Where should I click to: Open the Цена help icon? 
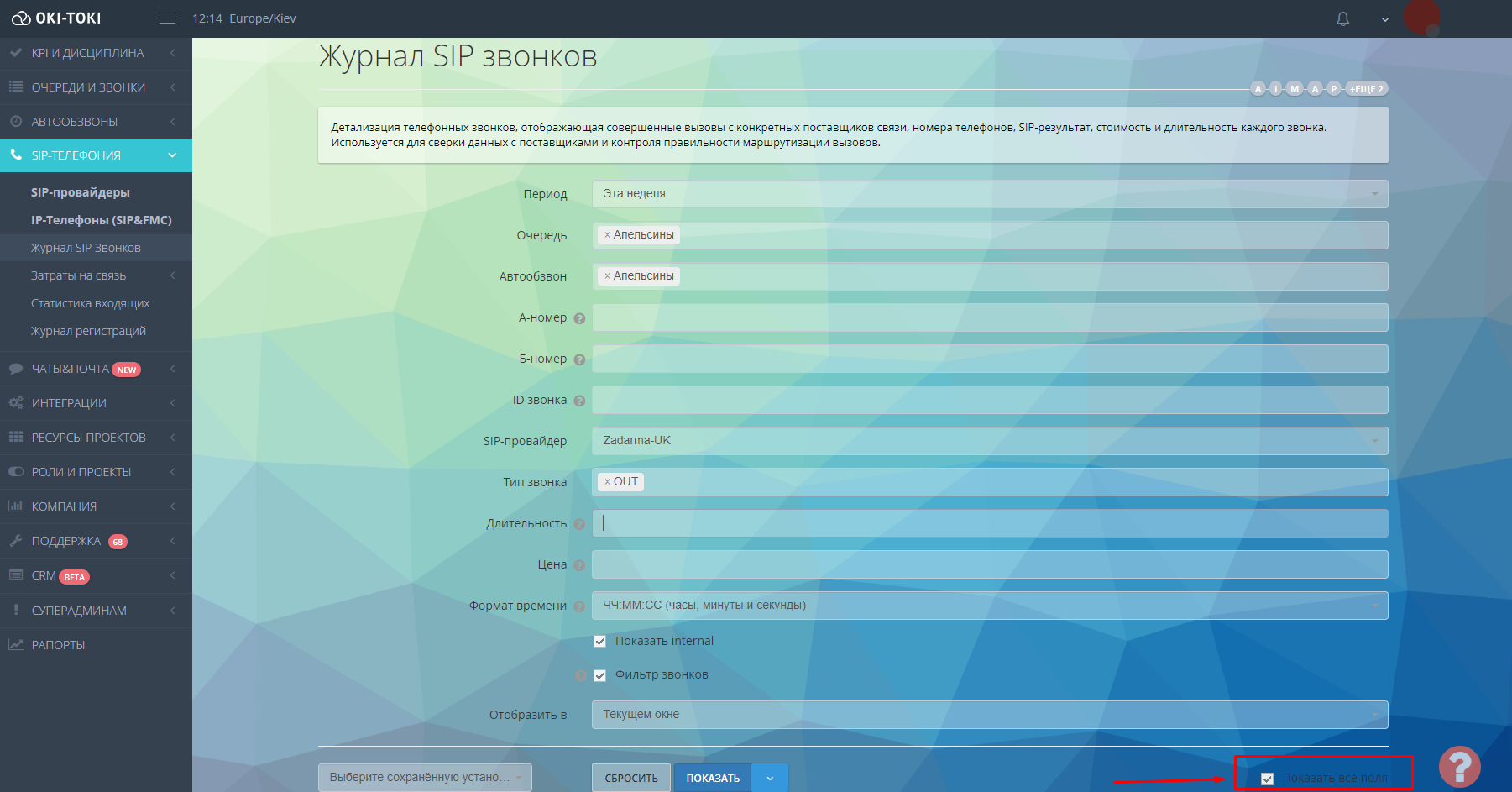tap(579, 565)
